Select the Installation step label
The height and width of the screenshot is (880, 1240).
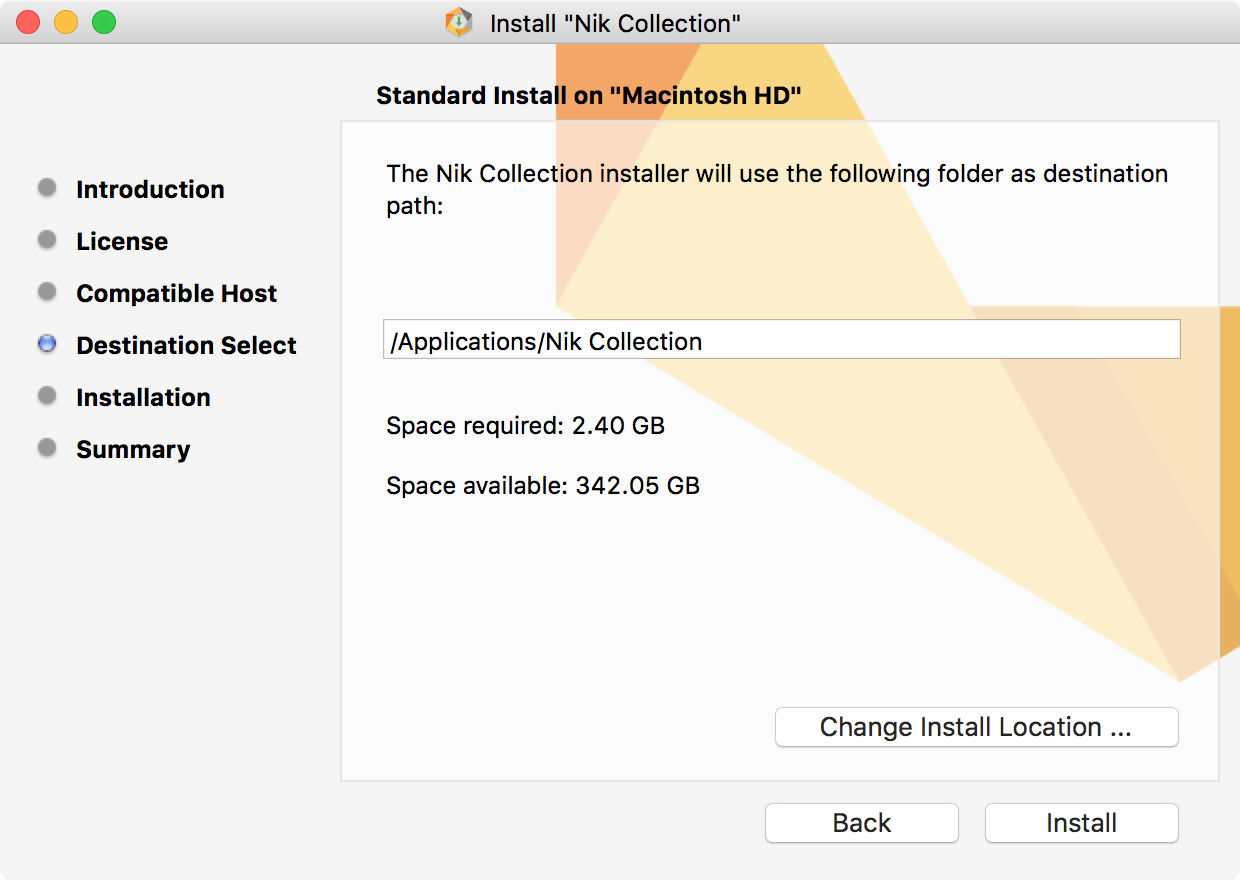[x=143, y=397]
